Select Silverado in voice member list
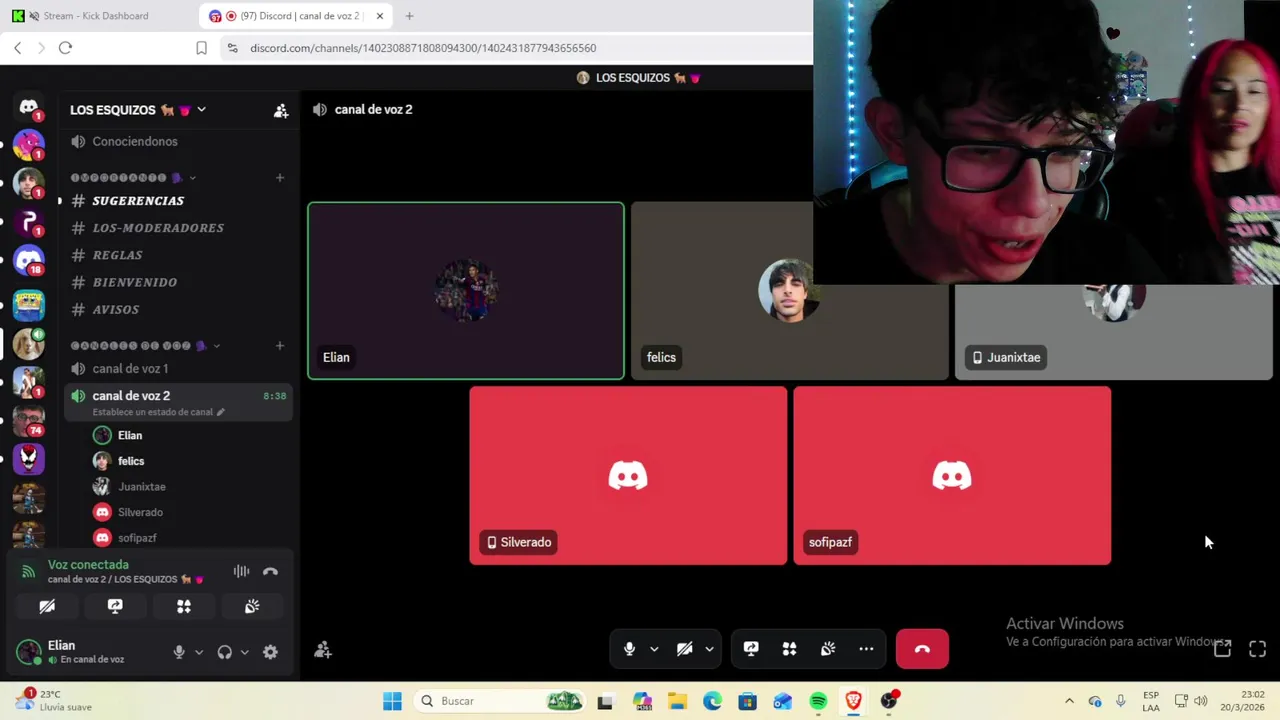 140,512
